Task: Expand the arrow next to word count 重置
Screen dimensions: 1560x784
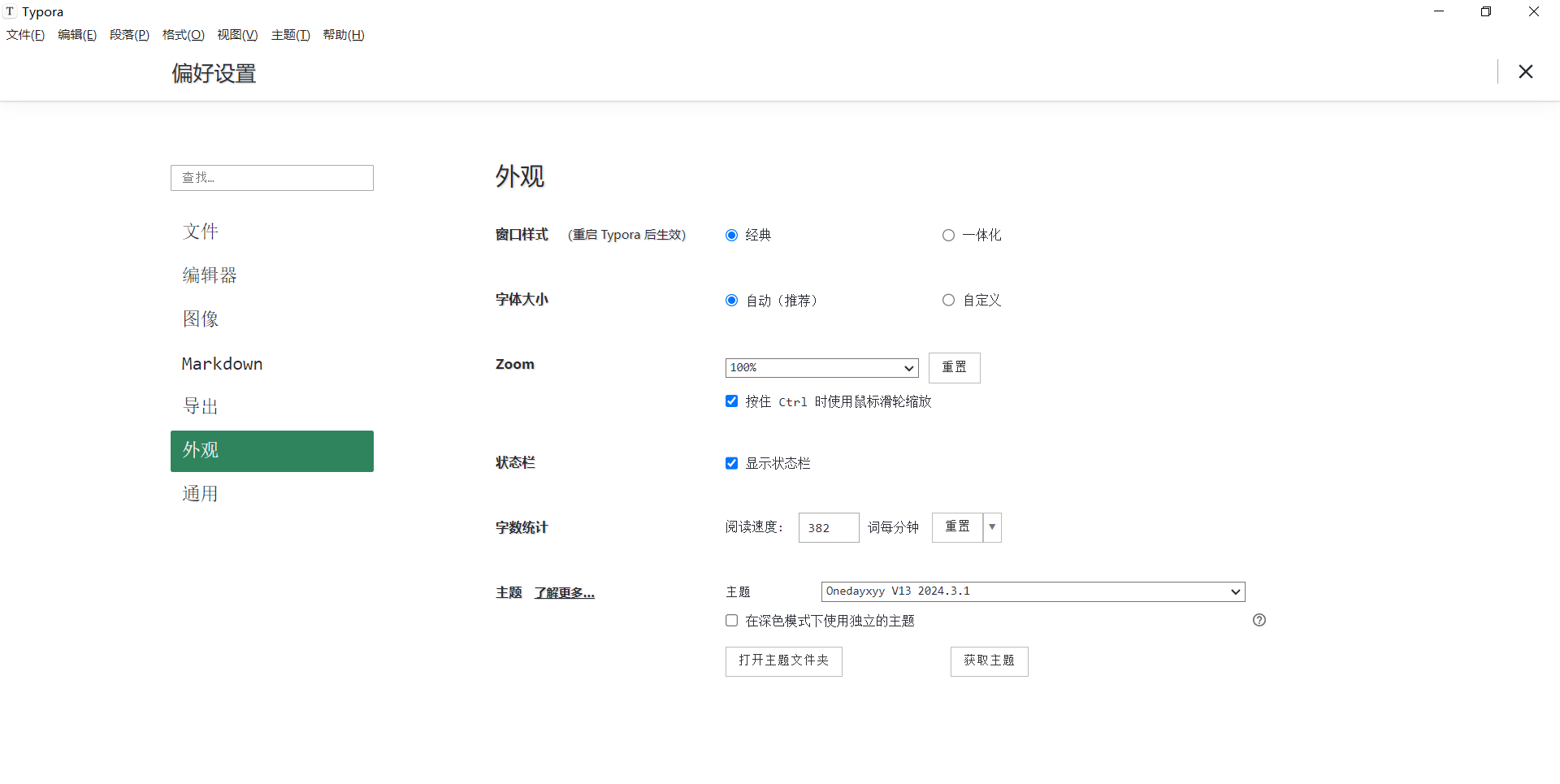Action: [992, 527]
